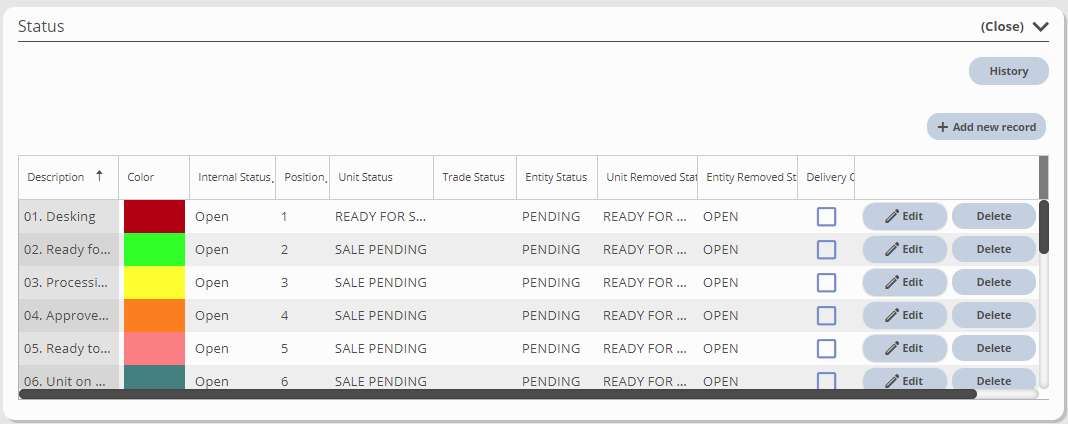This screenshot has height=424, width=1068.
Task: Click pencil Edit icon for 06. Unit on row
Action: pos(893,380)
